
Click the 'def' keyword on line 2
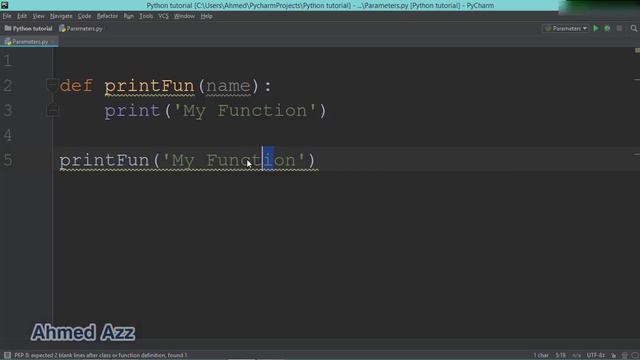(76, 86)
